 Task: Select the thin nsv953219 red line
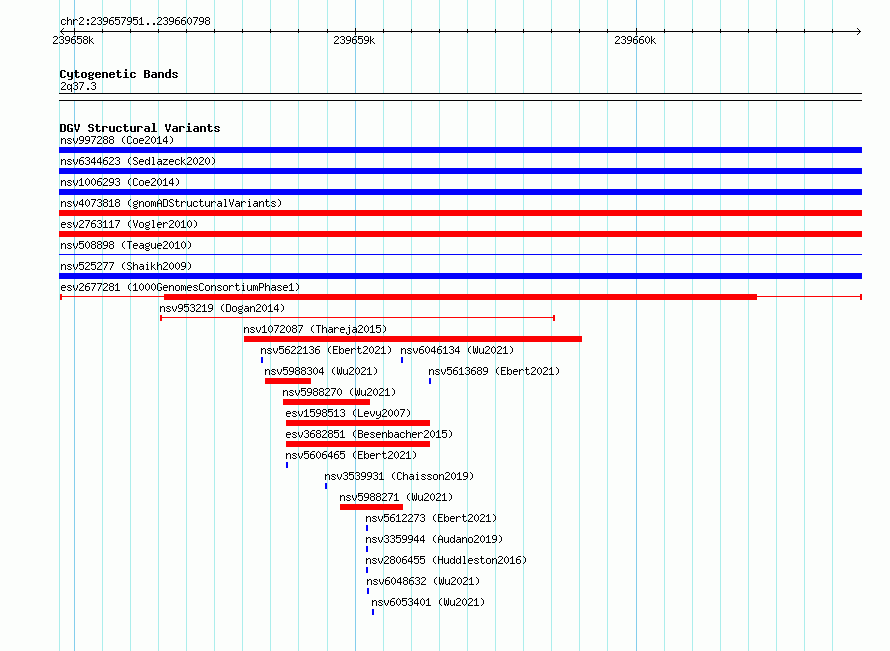pyautogui.click(x=358, y=318)
